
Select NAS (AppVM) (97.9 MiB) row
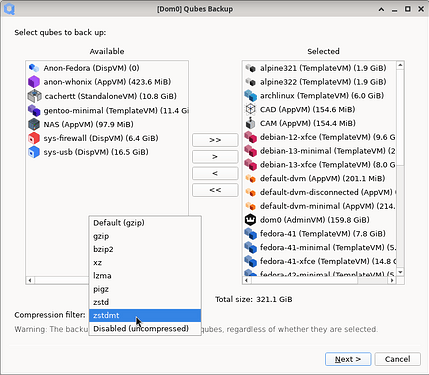107,124
